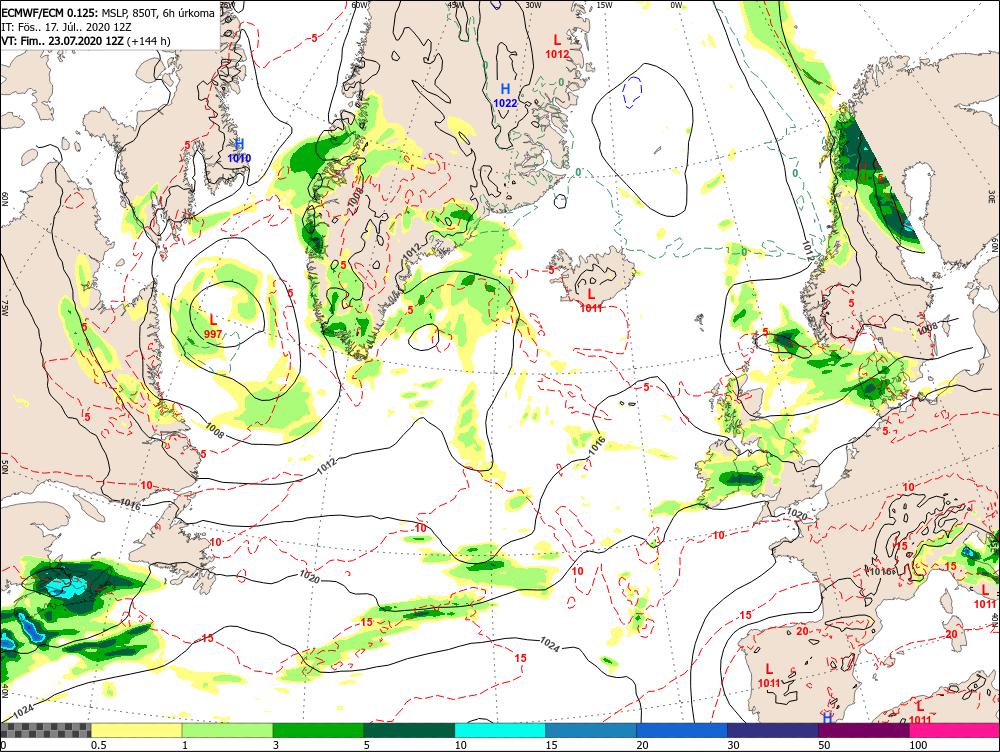Viewport: 1000px width, 752px height.
Task: Click the 'L 997' low pressure marker
Action: (x=213, y=325)
